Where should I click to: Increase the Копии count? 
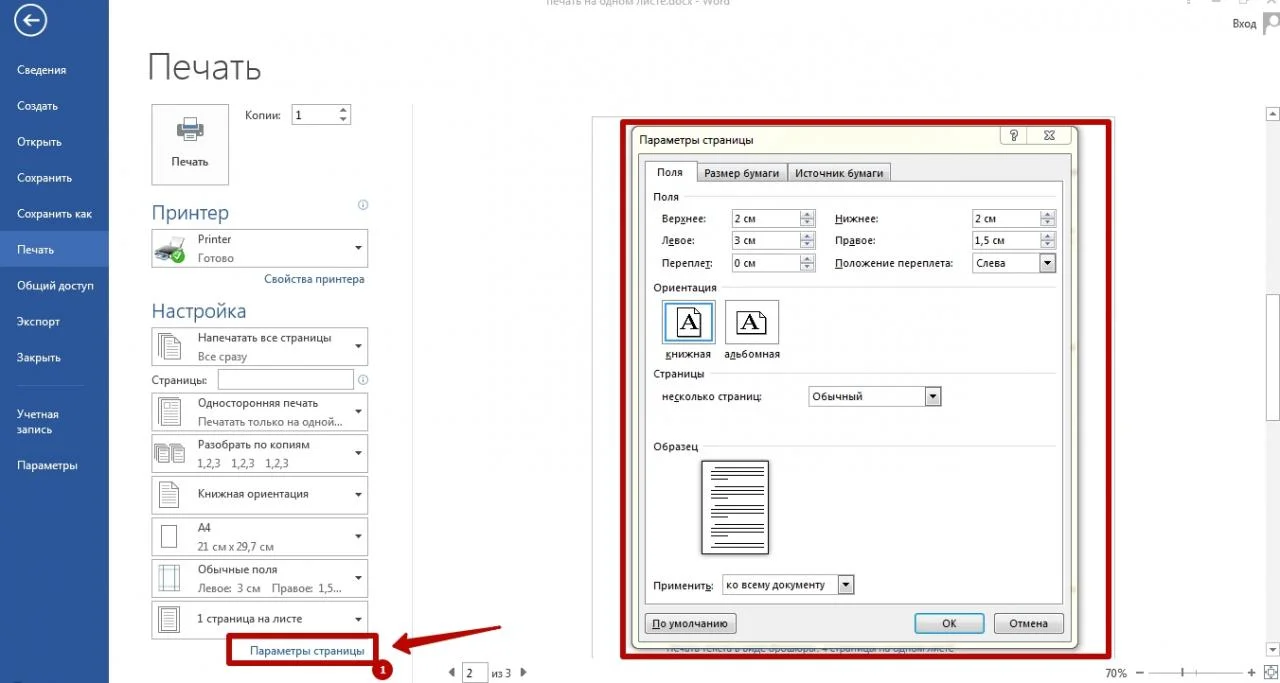coord(344,110)
